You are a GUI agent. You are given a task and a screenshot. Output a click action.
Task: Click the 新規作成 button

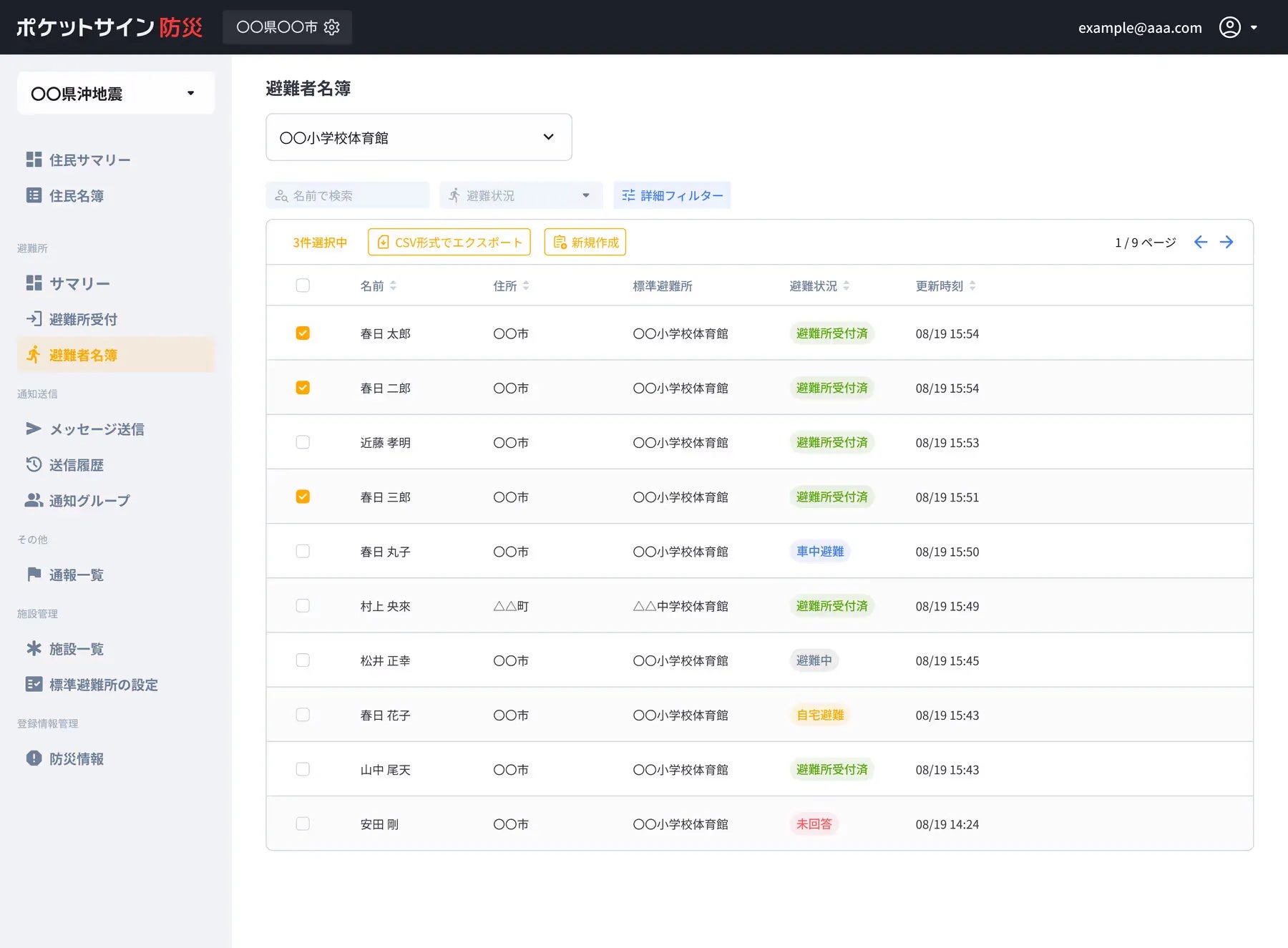(585, 242)
